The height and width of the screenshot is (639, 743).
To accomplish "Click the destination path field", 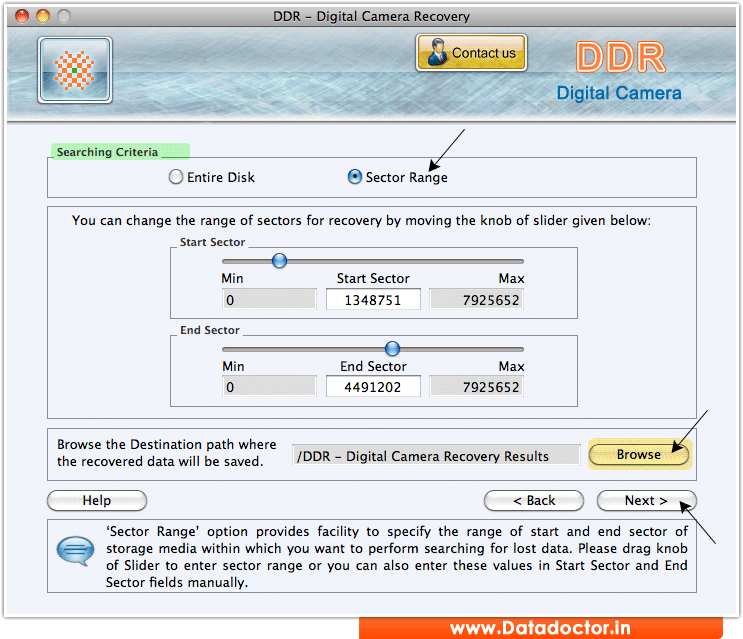I will (436, 456).
